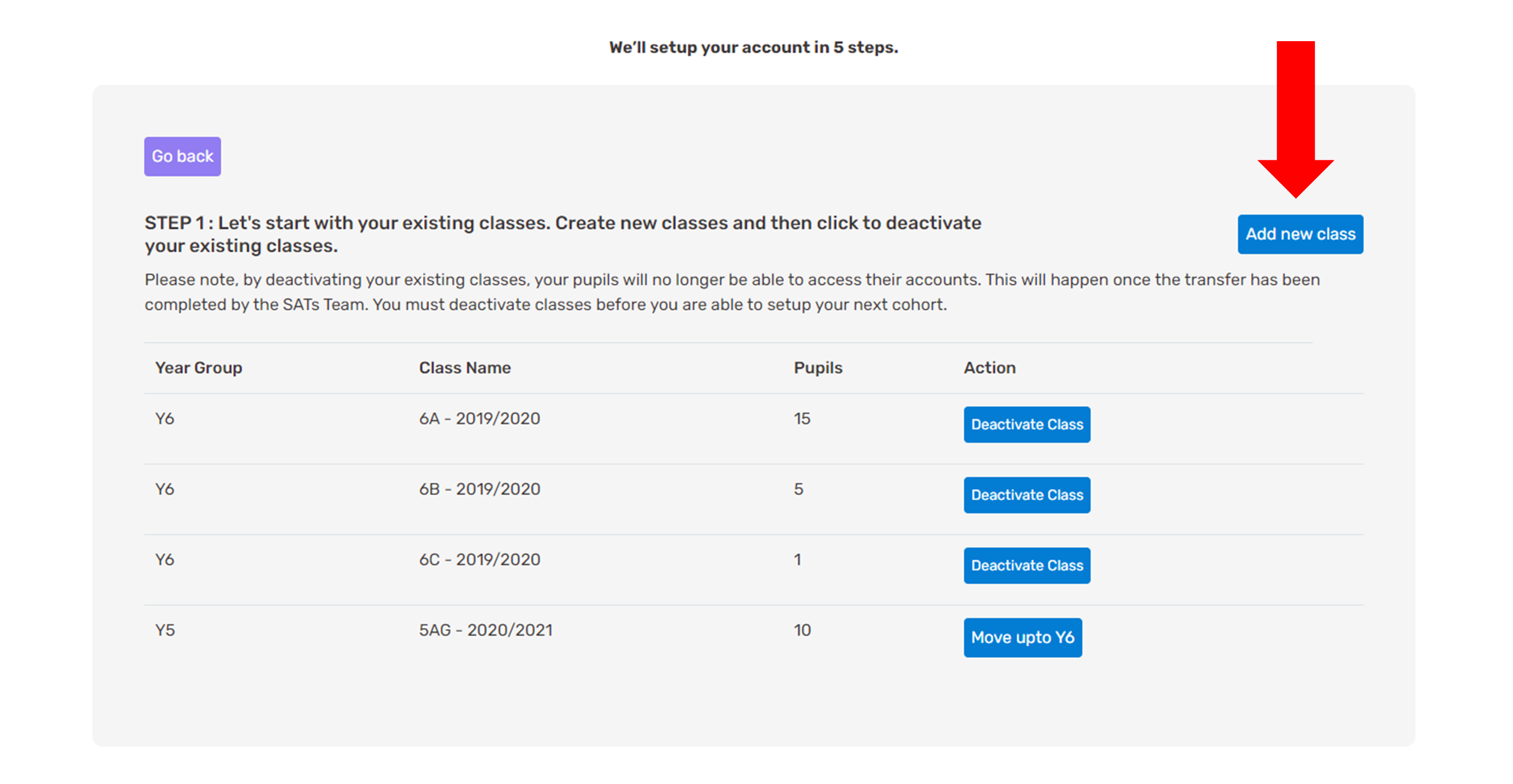1513x784 pixels.
Task: Click the 'Please note' deactivation paragraph
Action: point(732,292)
